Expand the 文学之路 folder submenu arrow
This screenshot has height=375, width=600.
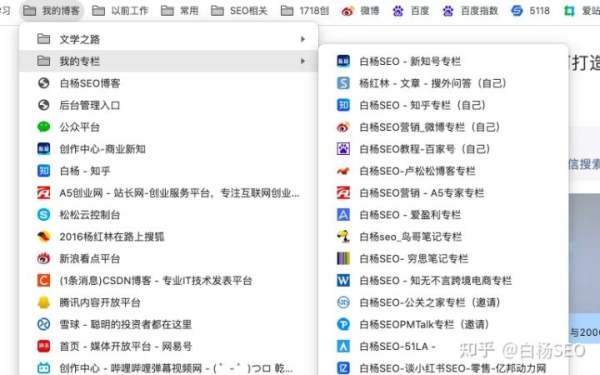point(303,39)
